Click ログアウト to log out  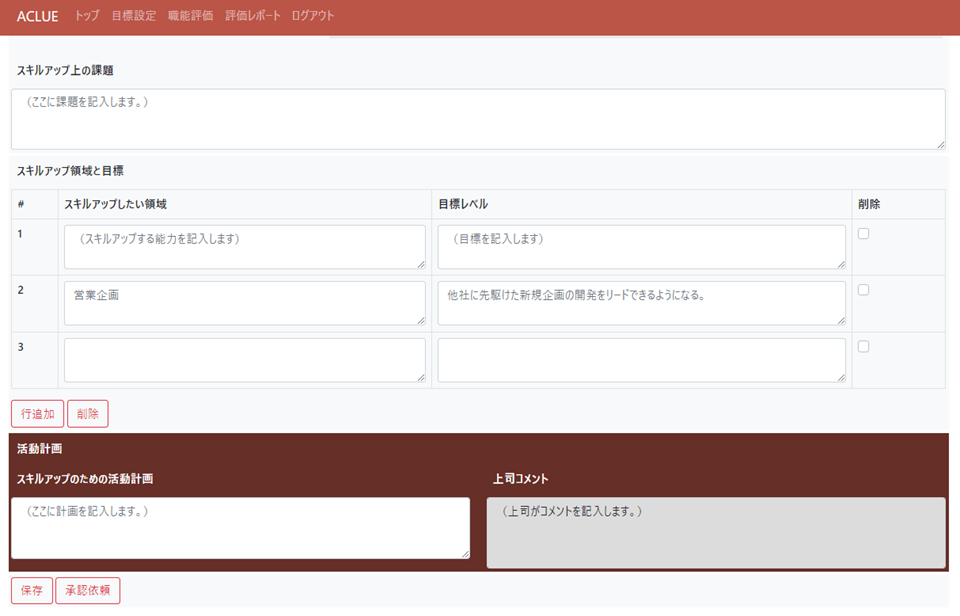point(312,16)
